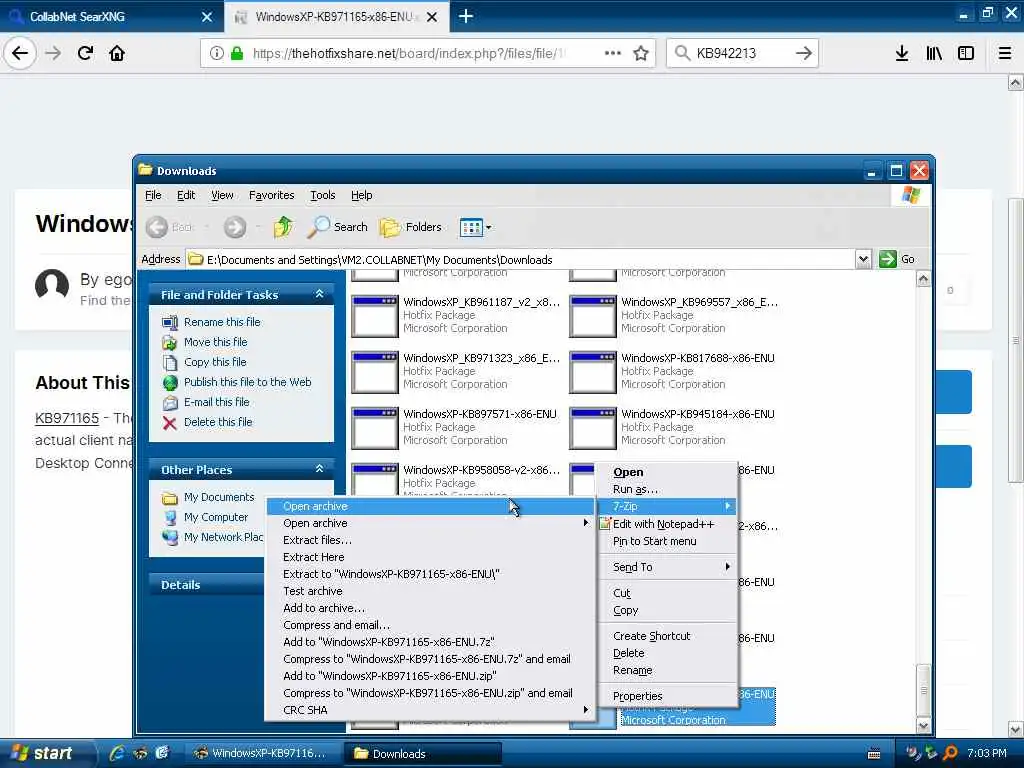Switch to CollabNet SearXNG tab
The height and width of the screenshot is (768, 1024).
click(x=111, y=16)
